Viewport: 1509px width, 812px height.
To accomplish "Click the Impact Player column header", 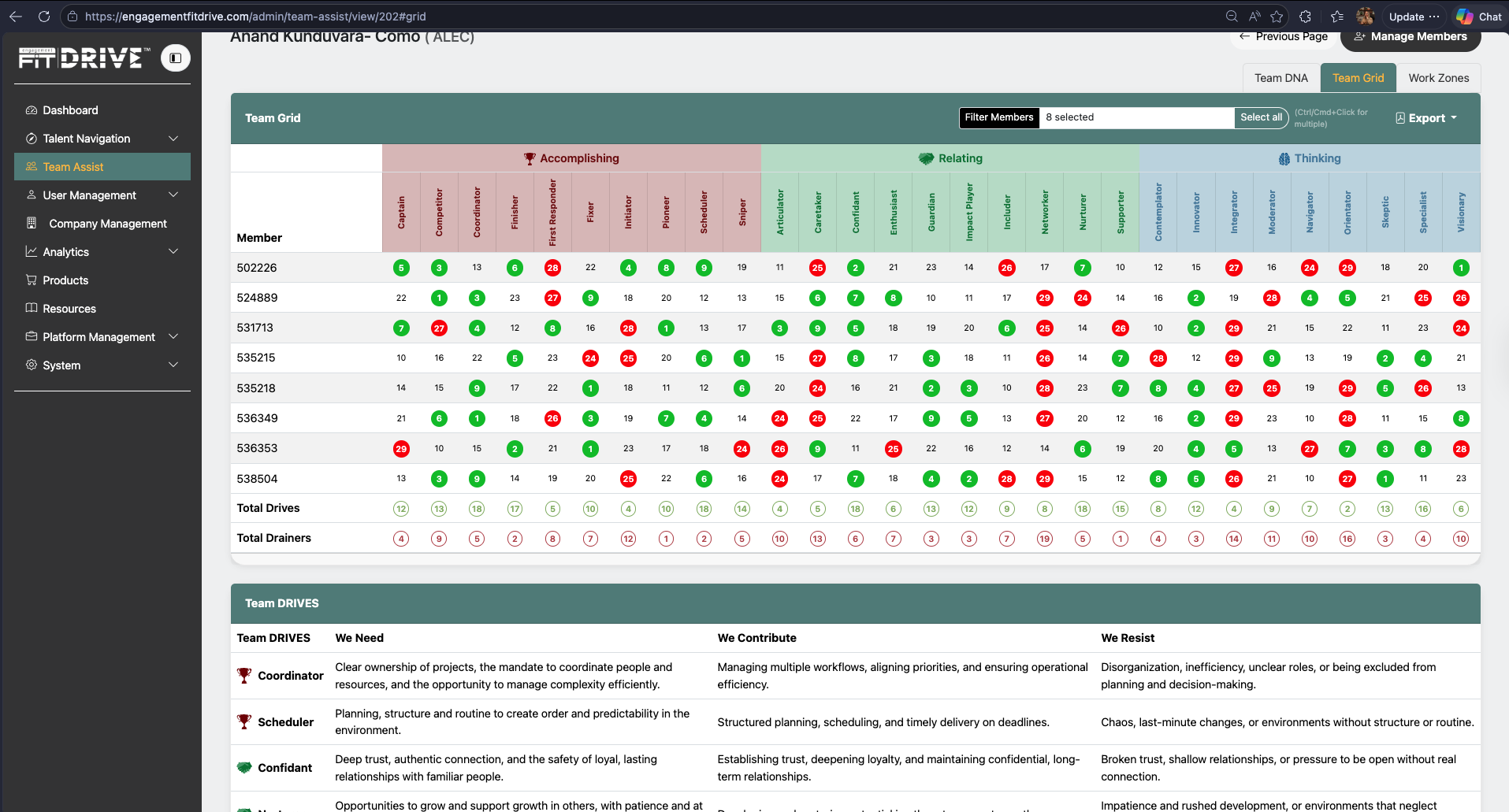I will tap(969, 212).
